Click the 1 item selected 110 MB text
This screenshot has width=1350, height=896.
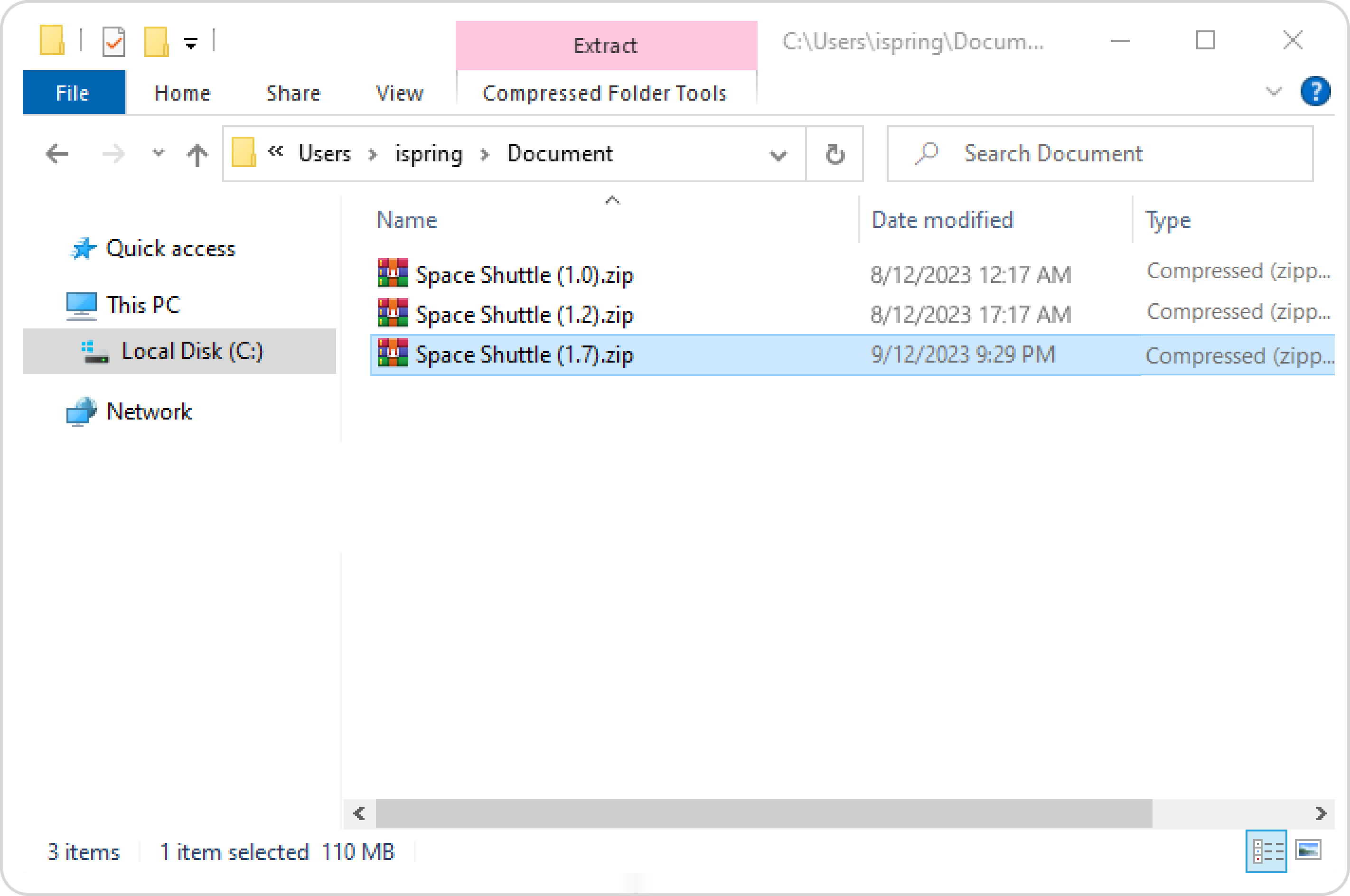click(277, 852)
